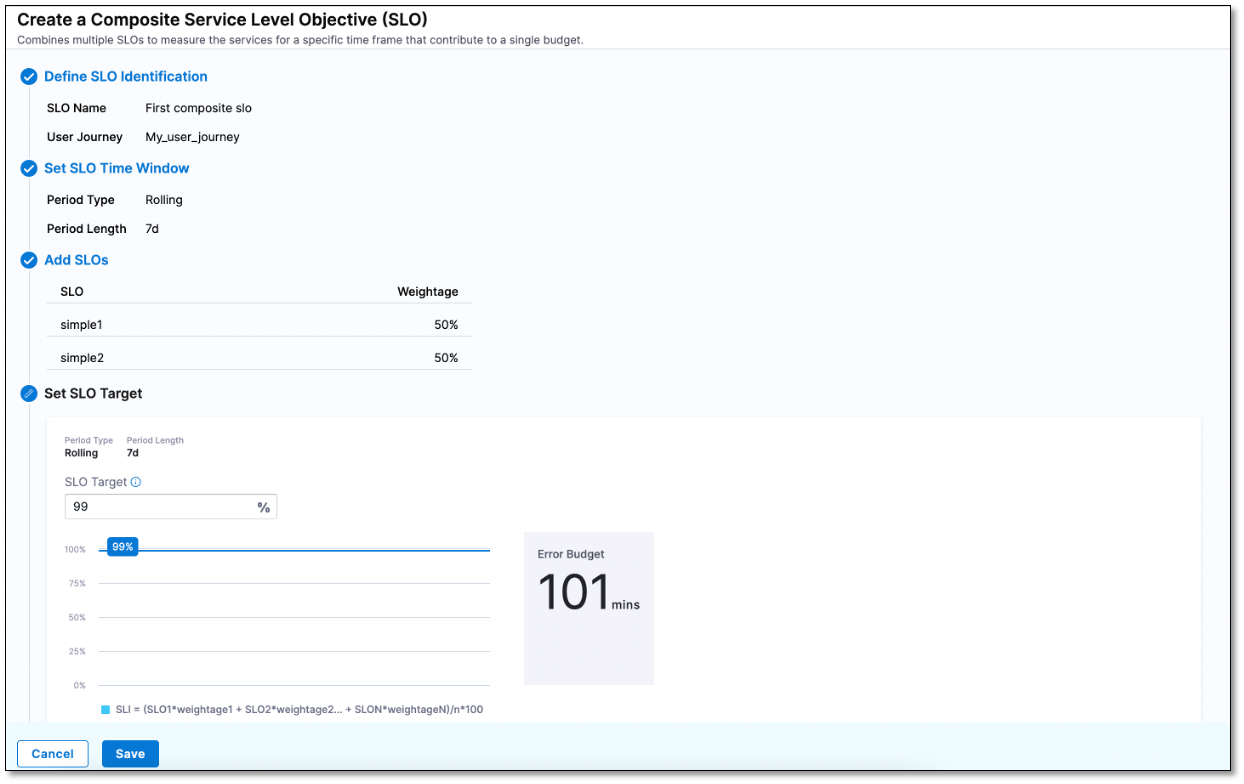
Task: Click the Add SLOs completed step icon
Action: pos(29,261)
